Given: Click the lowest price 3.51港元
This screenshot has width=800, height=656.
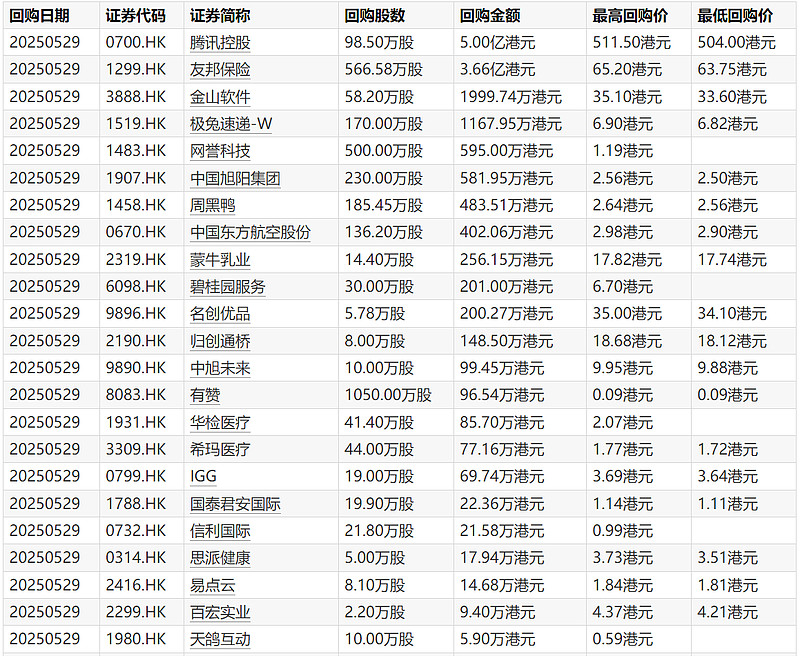Looking at the screenshot, I should click(728, 558).
